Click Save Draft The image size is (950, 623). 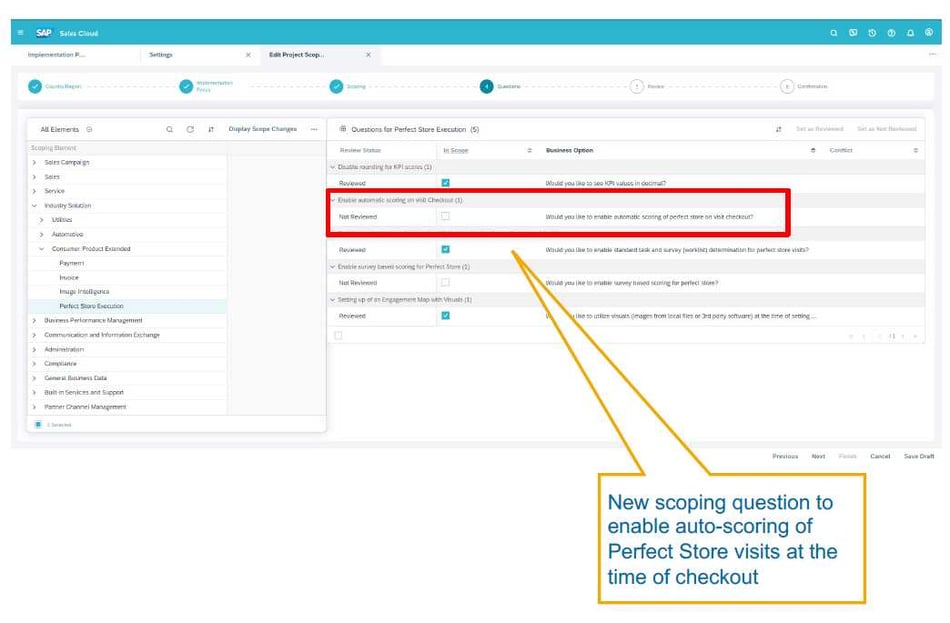pyautogui.click(x=918, y=456)
